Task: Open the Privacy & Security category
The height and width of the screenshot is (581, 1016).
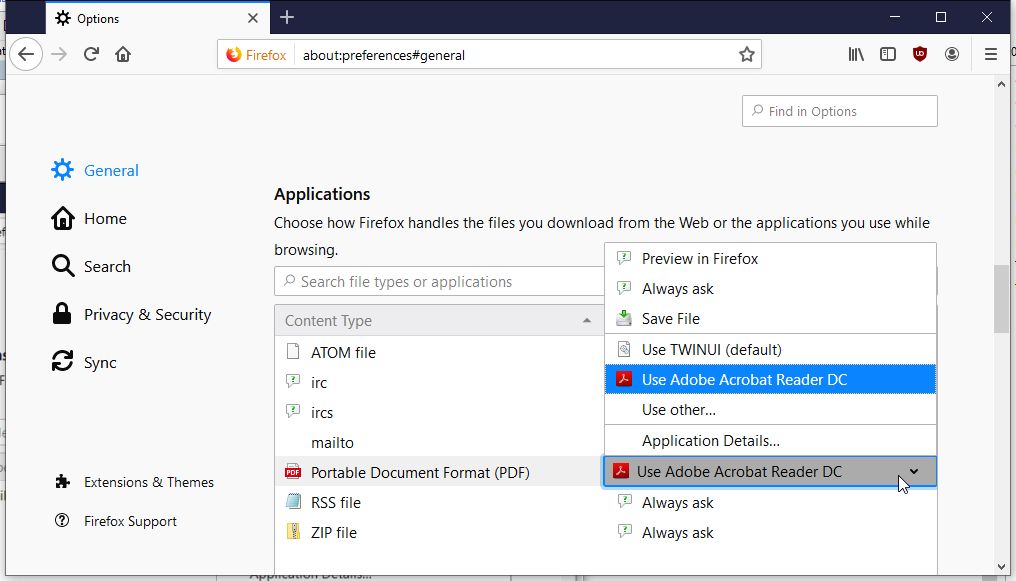Action: tap(132, 314)
